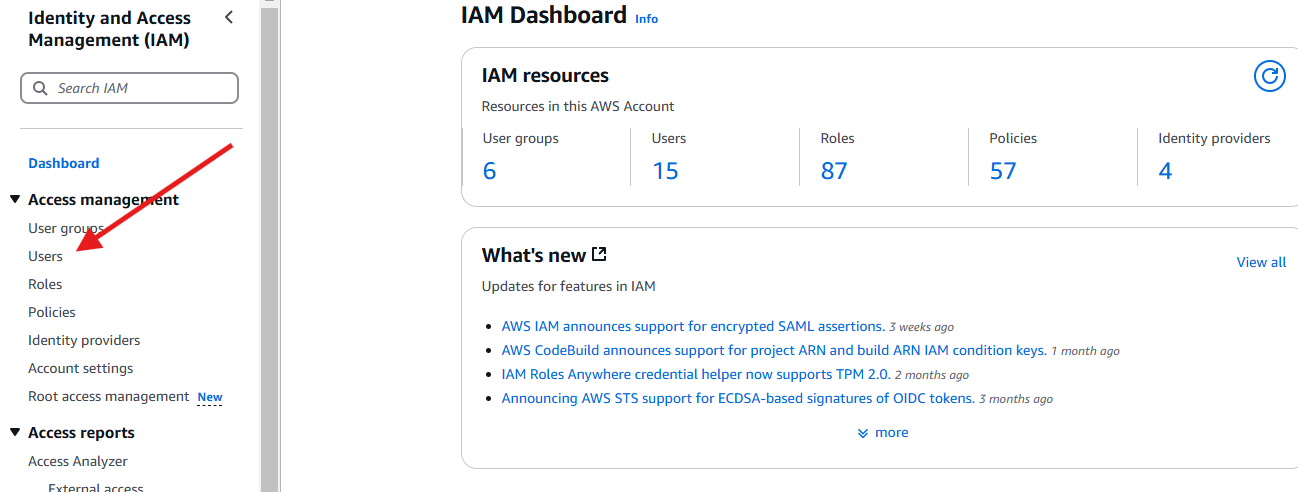Open AWS CodeBuild ARN condition keys announcement

tap(774, 350)
